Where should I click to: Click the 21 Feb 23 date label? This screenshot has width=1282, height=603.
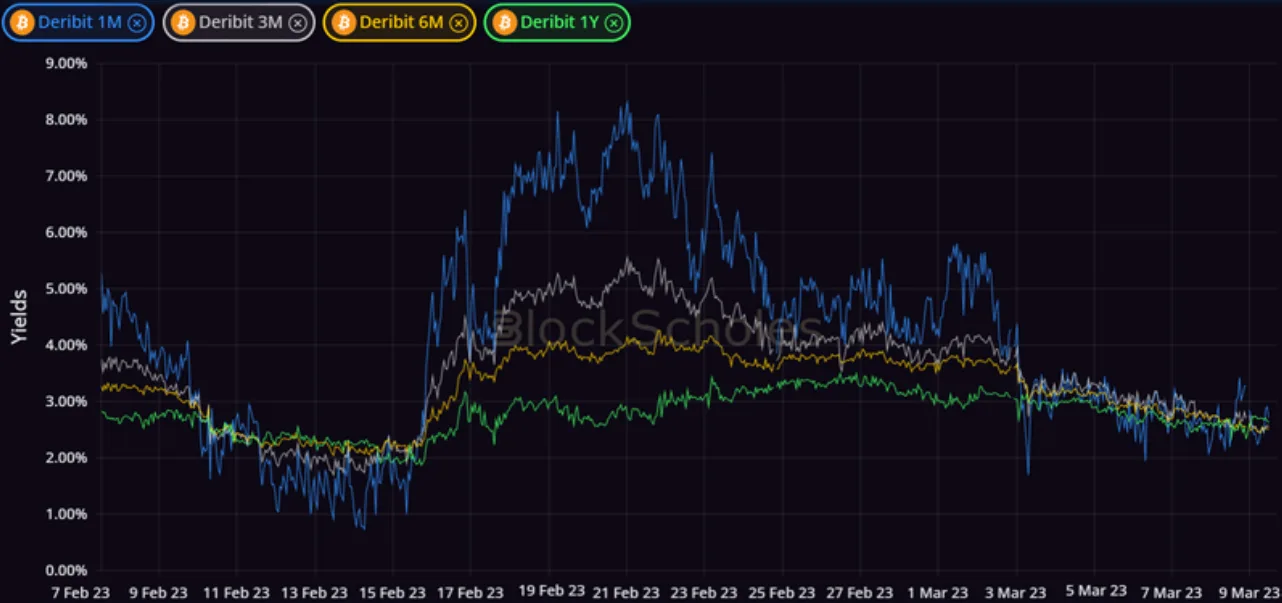point(626,592)
